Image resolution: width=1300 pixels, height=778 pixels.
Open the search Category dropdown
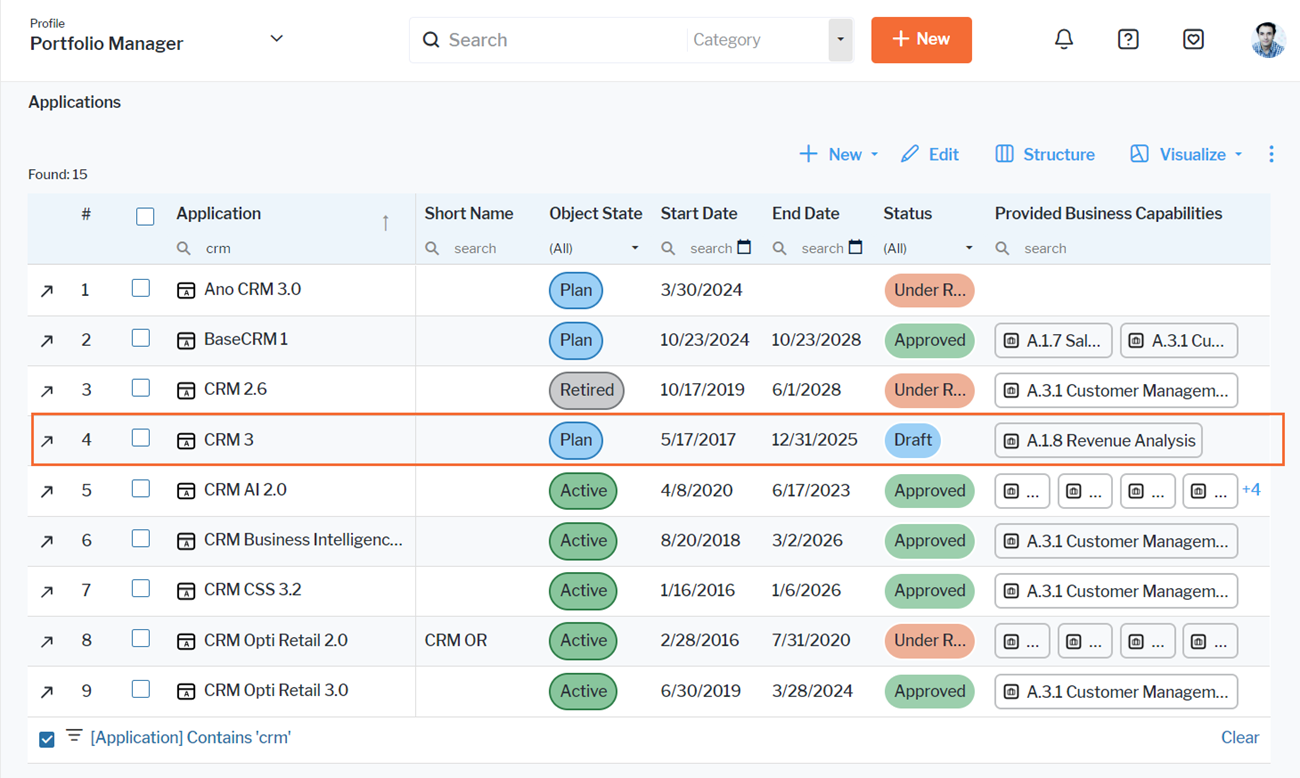[840, 40]
